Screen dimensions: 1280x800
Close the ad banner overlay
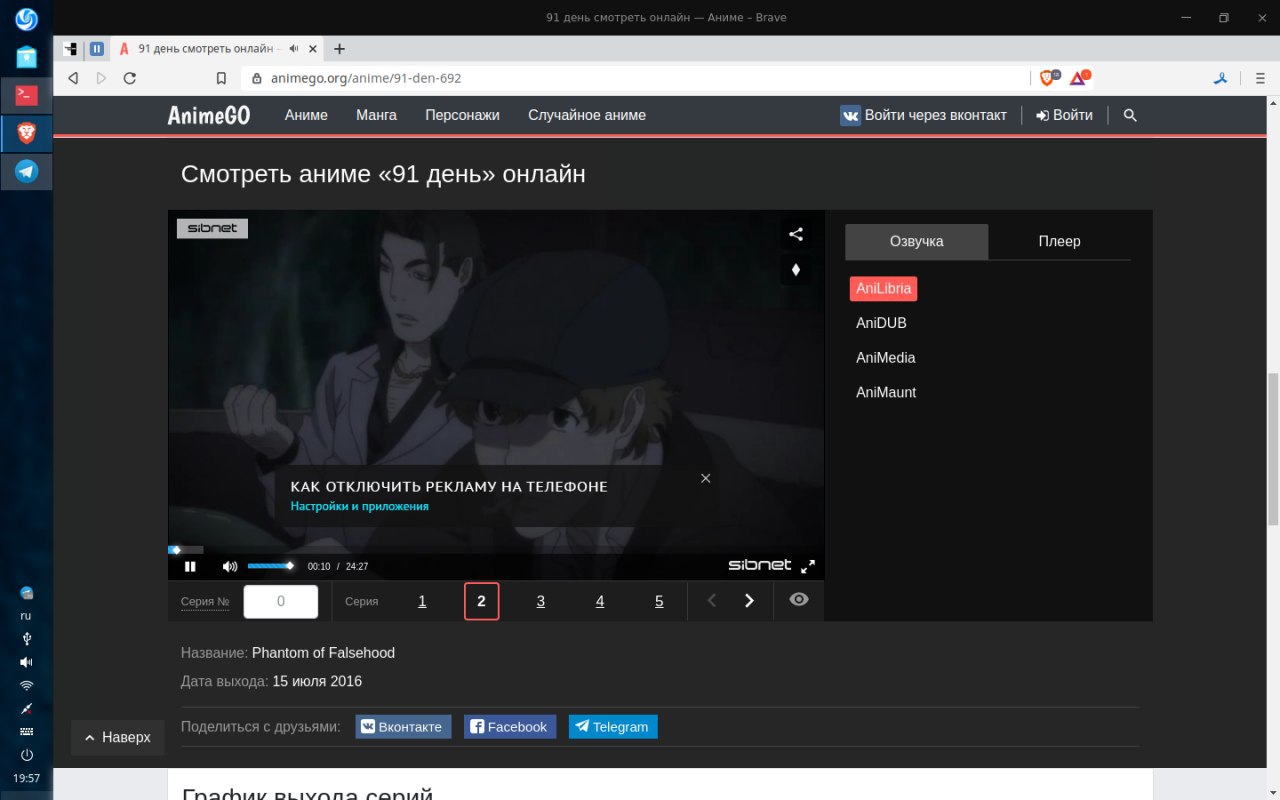pos(705,478)
